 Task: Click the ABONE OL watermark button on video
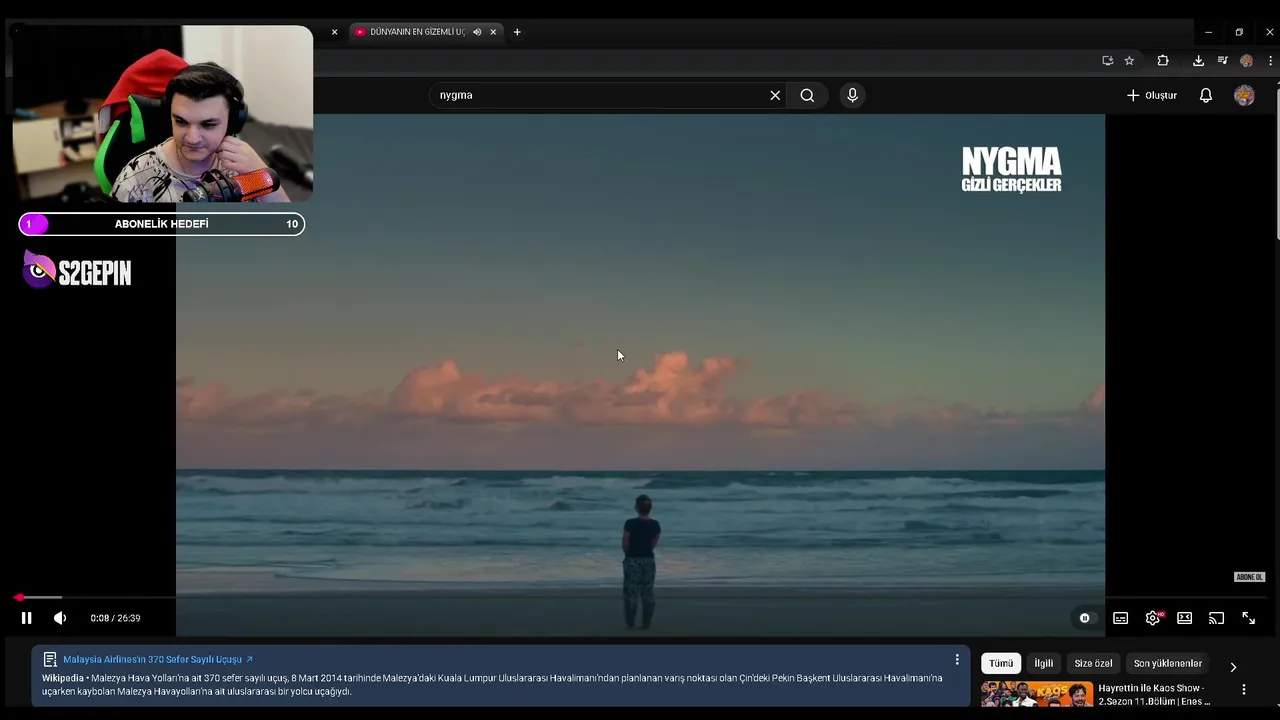(x=1249, y=577)
